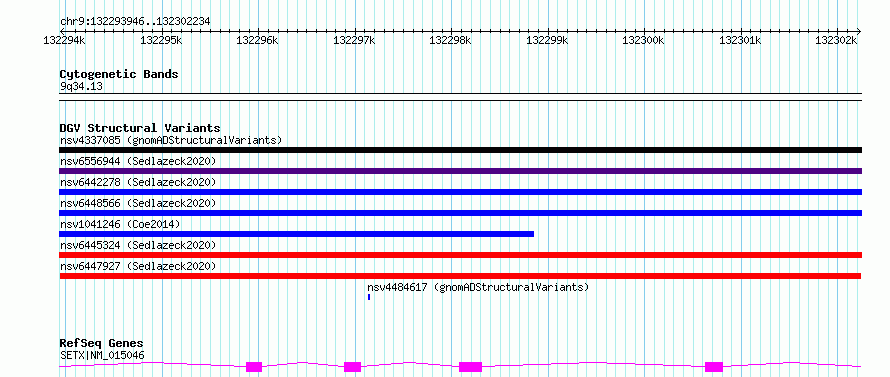Open the DGV Structural Variants track title
Viewport: 890px width, 377px height.
click(x=140, y=128)
